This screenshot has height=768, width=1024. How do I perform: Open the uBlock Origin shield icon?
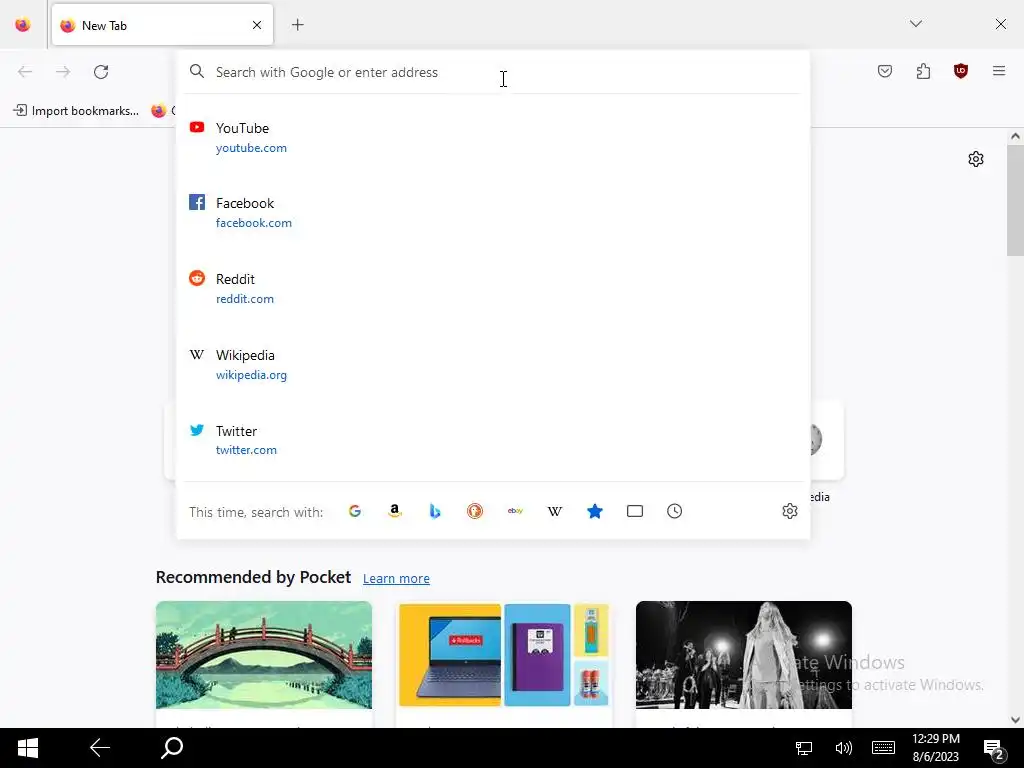(961, 71)
